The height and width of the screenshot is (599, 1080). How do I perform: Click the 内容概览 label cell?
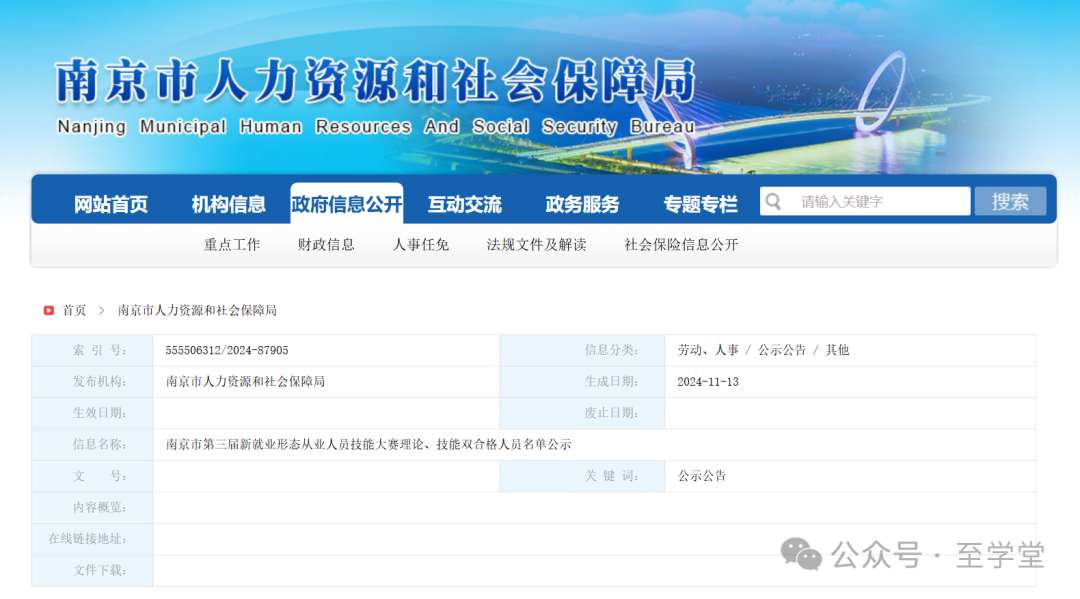(92, 507)
